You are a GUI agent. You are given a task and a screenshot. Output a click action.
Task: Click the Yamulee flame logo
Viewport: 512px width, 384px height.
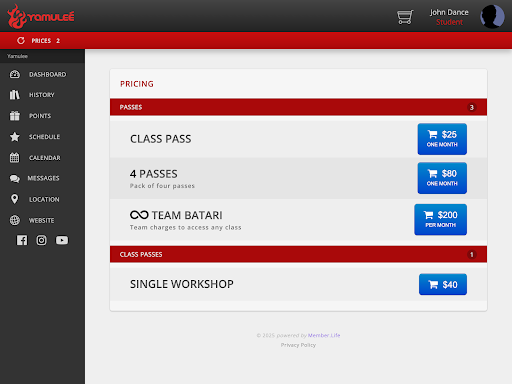pyautogui.click(x=40, y=16)
